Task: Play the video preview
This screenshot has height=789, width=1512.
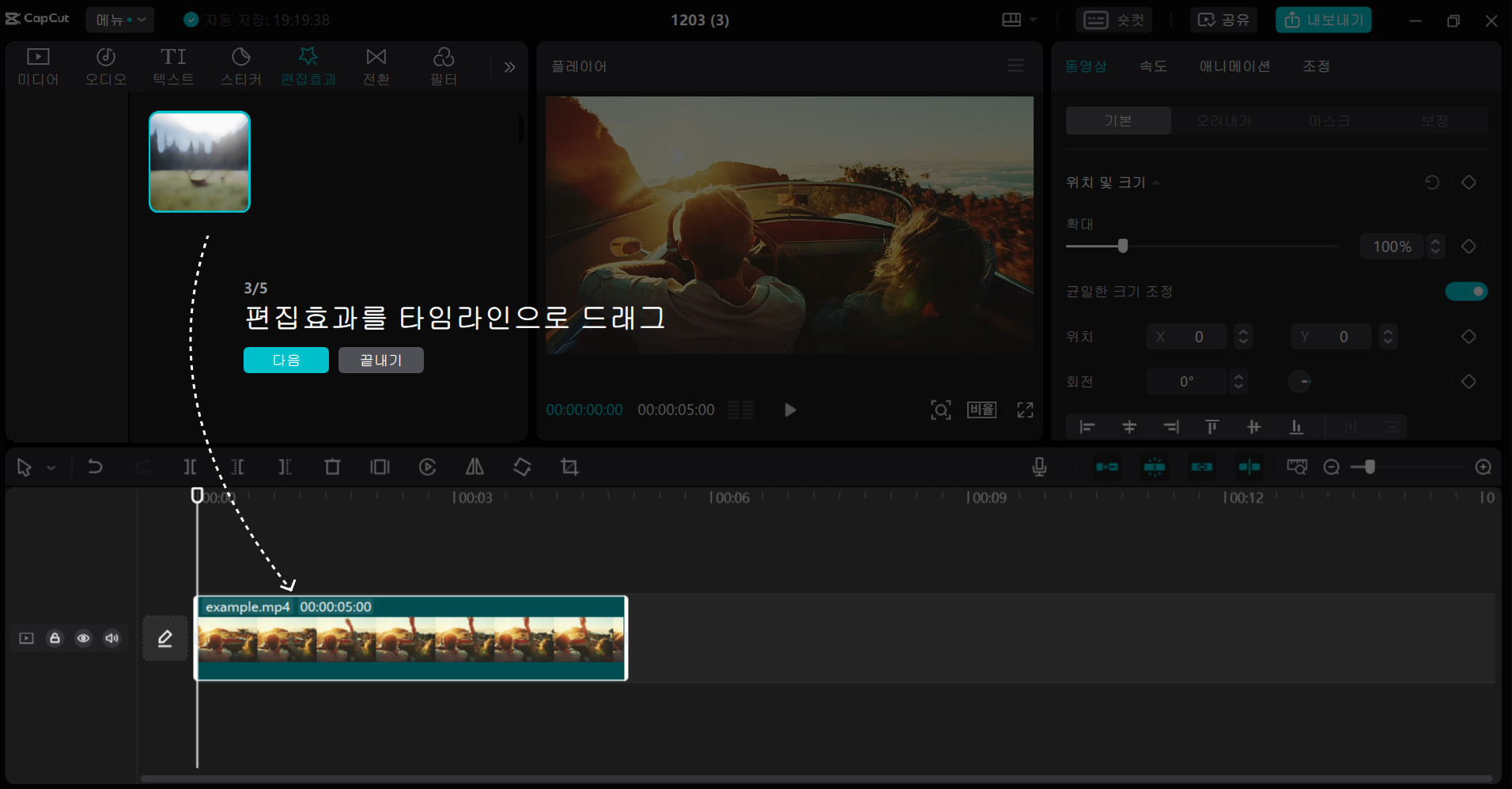Action: [x=789, y=410]
